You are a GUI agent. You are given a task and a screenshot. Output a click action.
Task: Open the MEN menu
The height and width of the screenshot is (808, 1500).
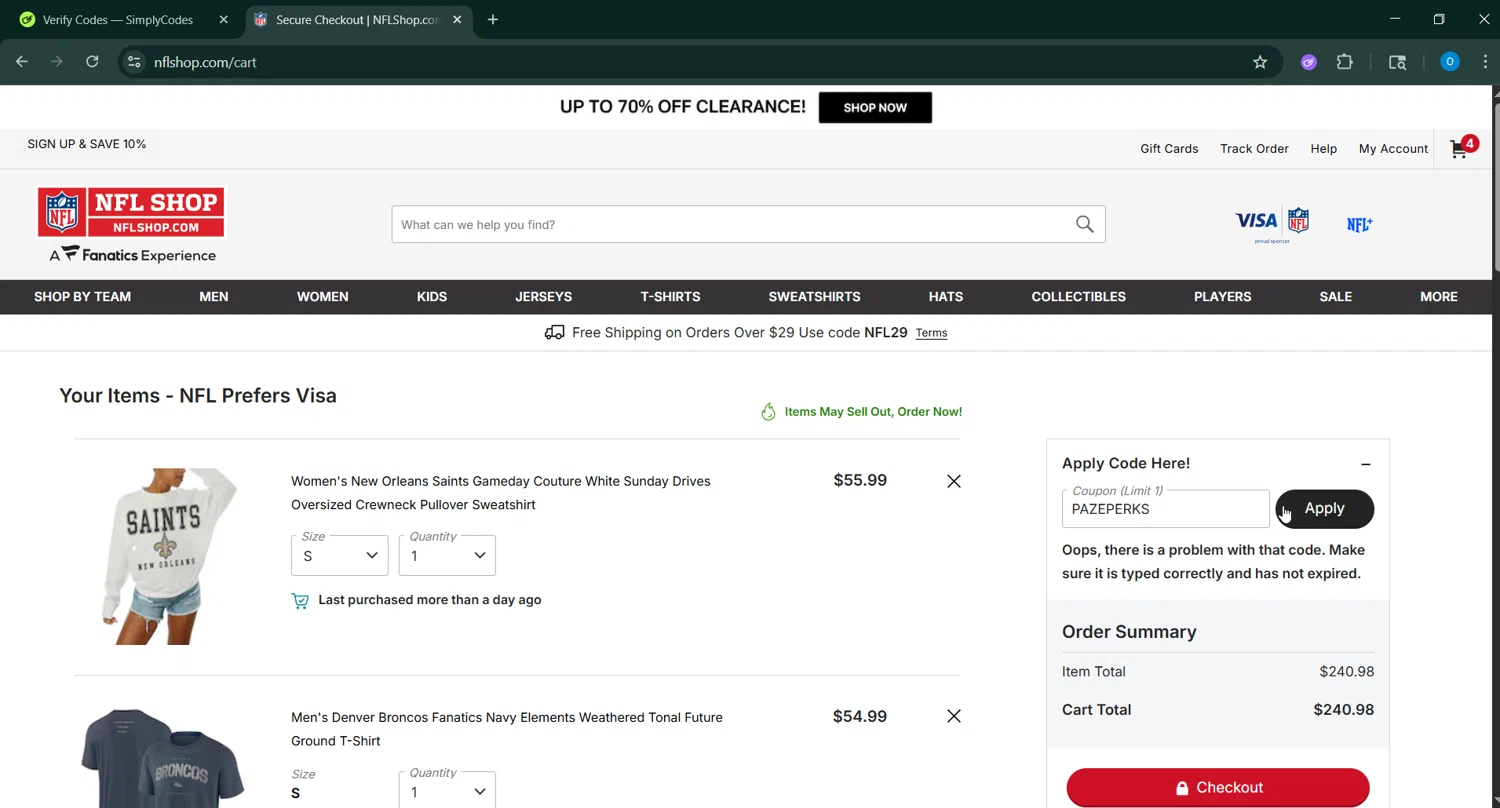pyautogui.click(x=214, y=296)
